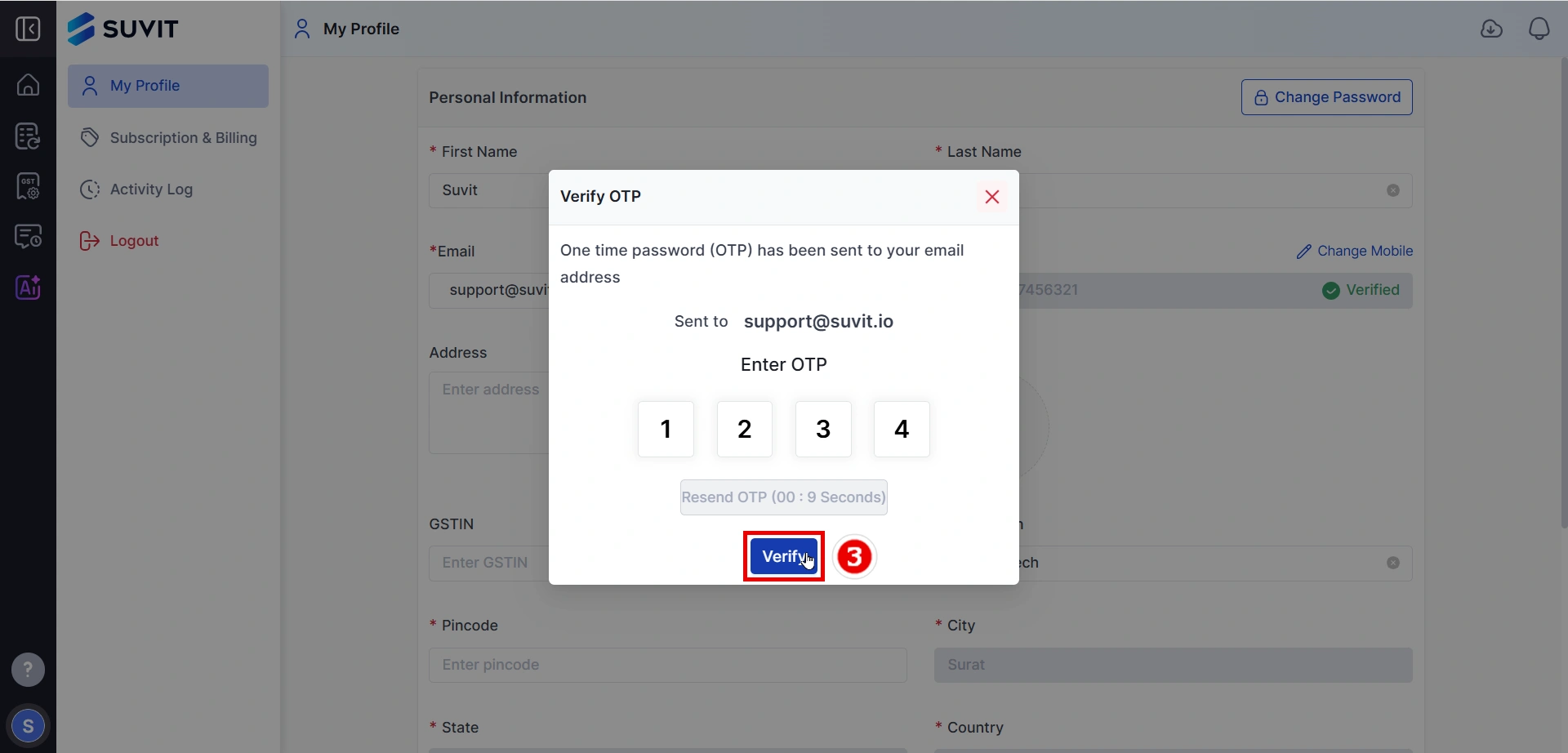This screenshot has height=753, width=1568.
Task: Open the Home icon in the left rail
Action: click(28, 84)
